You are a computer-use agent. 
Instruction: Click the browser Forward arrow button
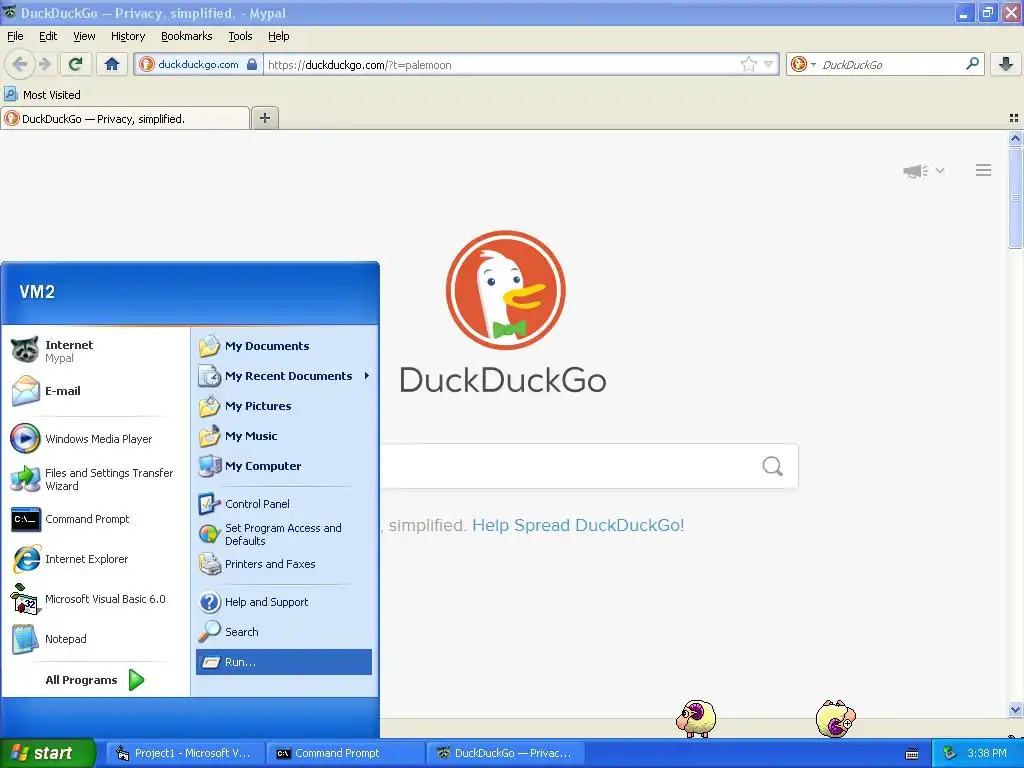click(44, 64)
